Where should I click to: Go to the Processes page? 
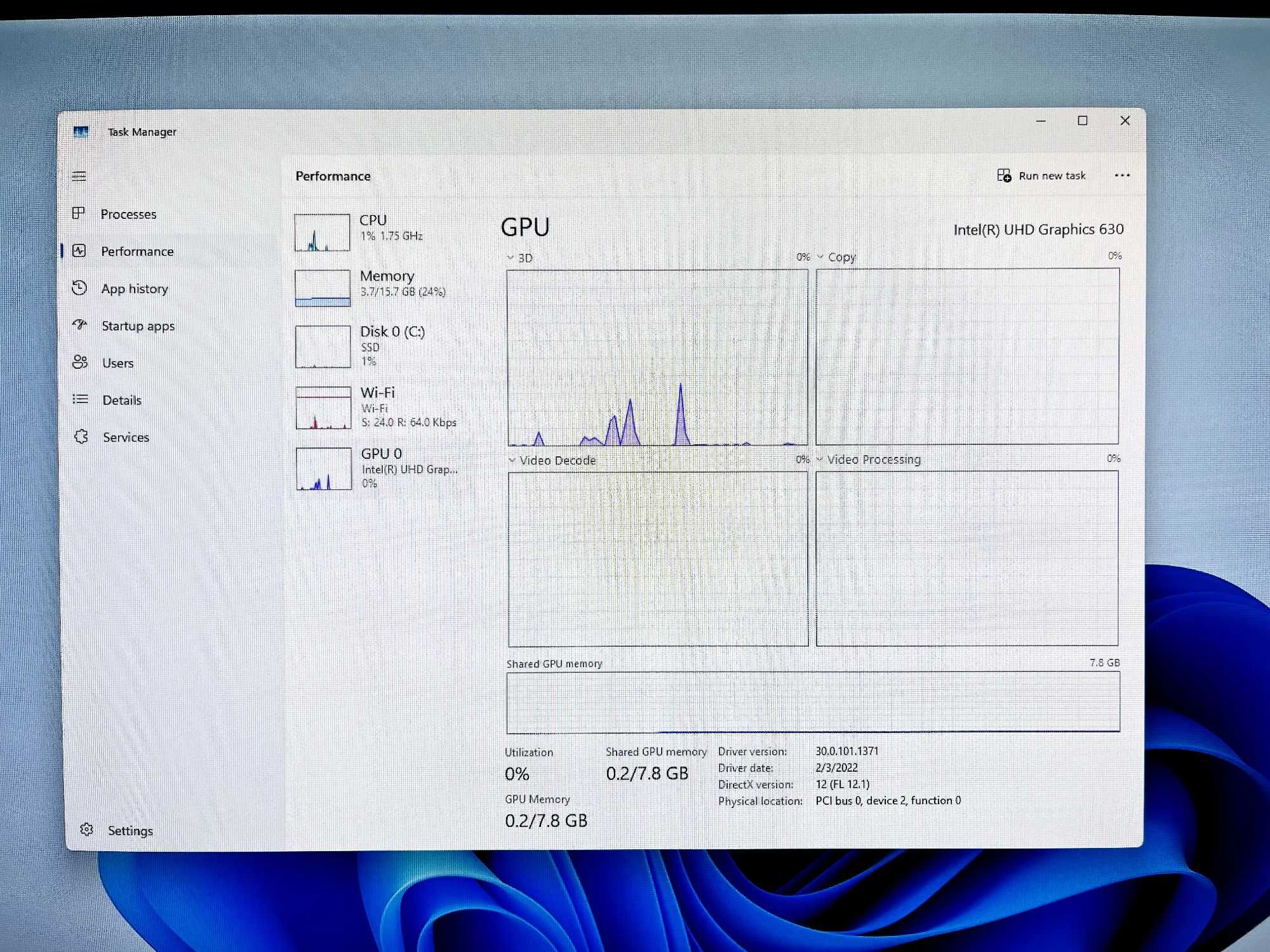pos(128,215)
